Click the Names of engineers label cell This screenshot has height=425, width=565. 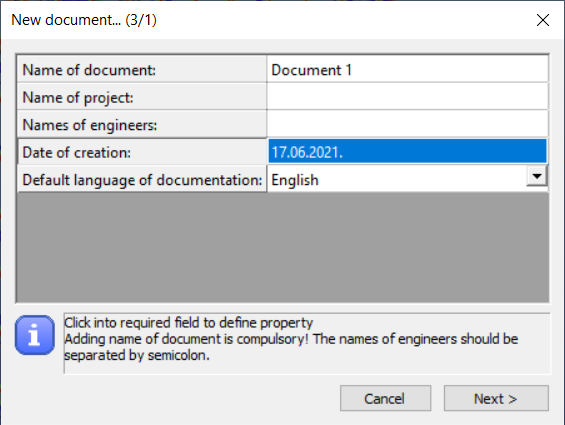142,124
